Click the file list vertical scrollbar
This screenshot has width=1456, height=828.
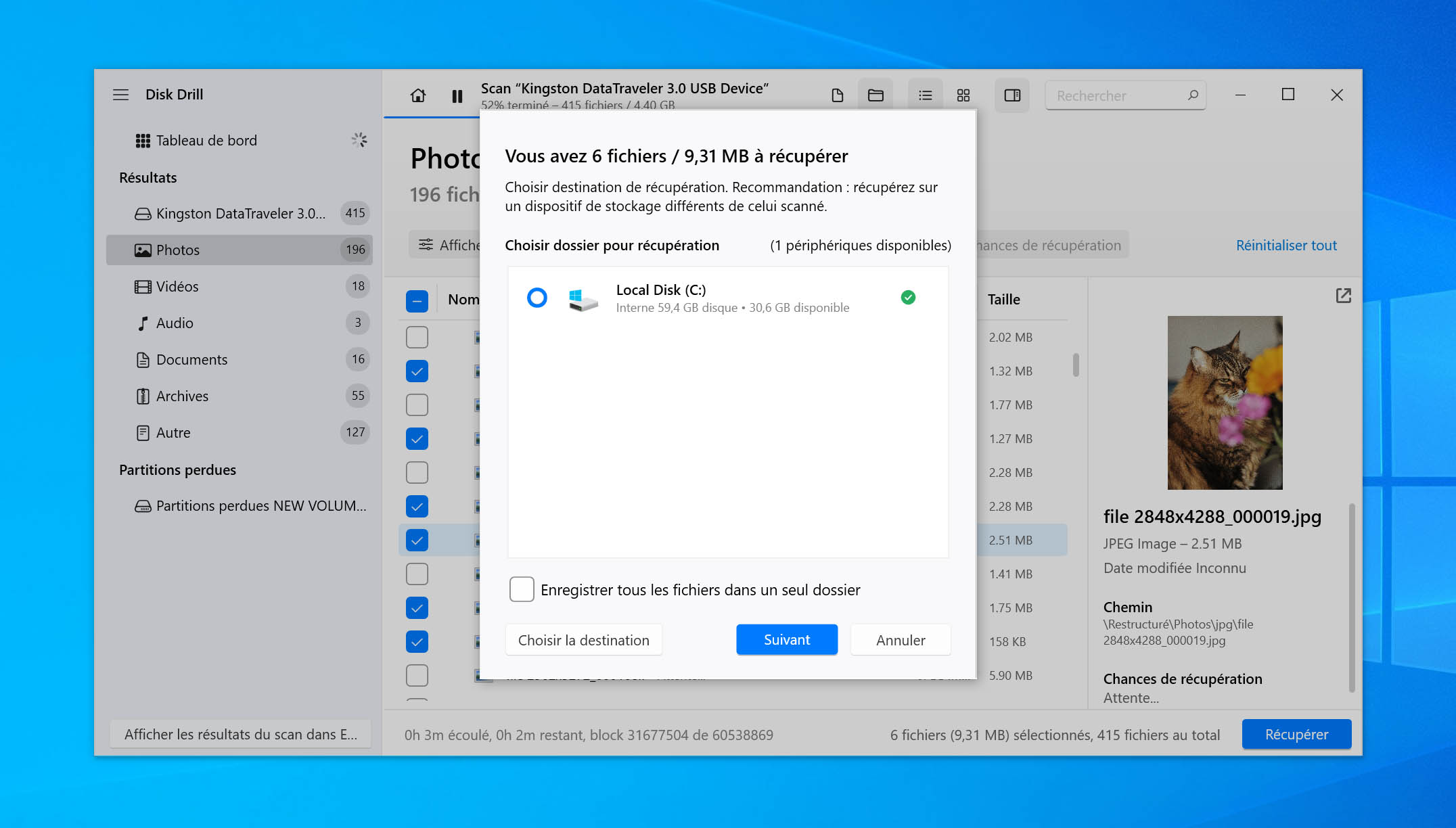click(x=1076, y=365)
